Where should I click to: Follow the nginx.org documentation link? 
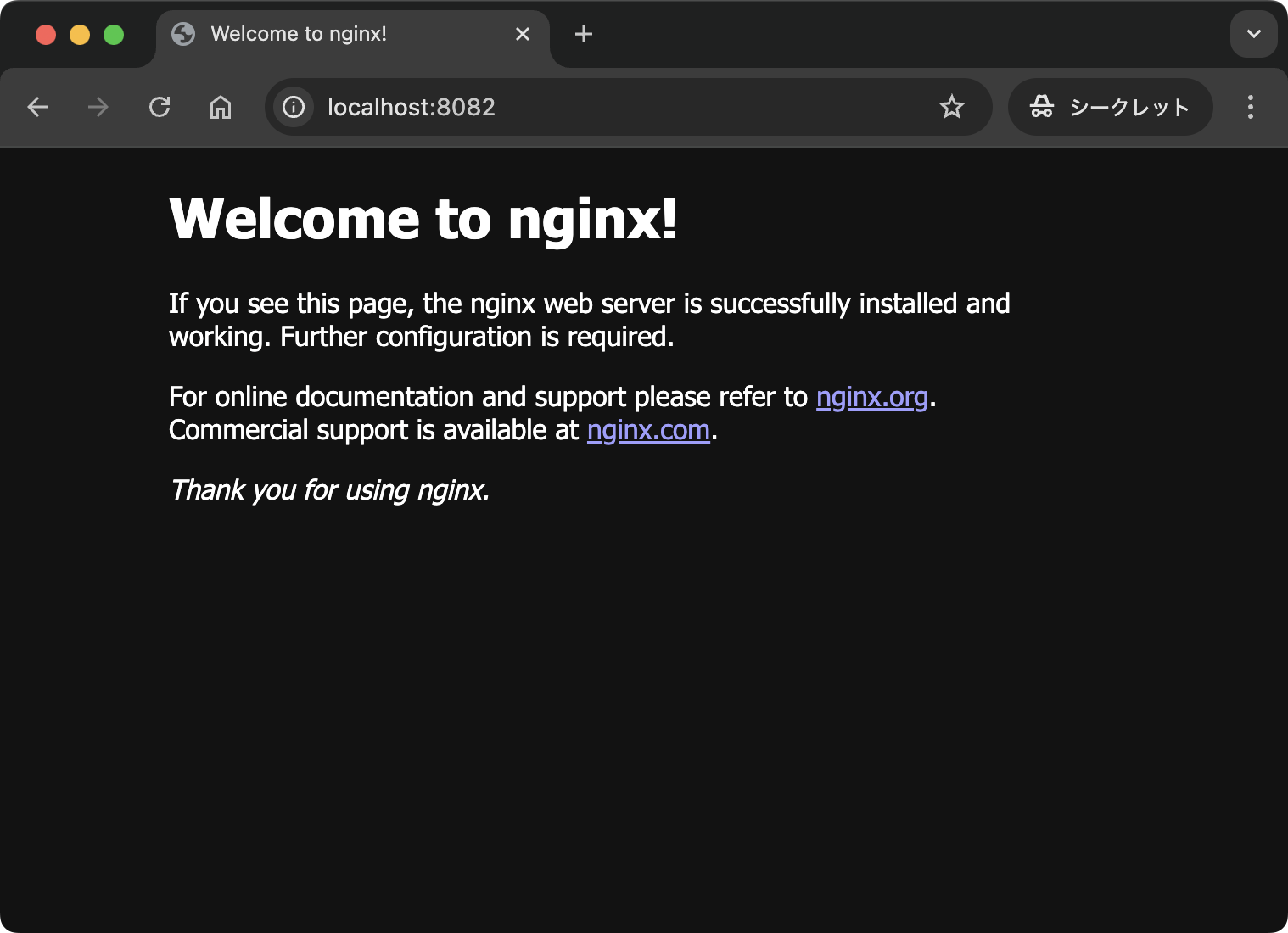871,397
